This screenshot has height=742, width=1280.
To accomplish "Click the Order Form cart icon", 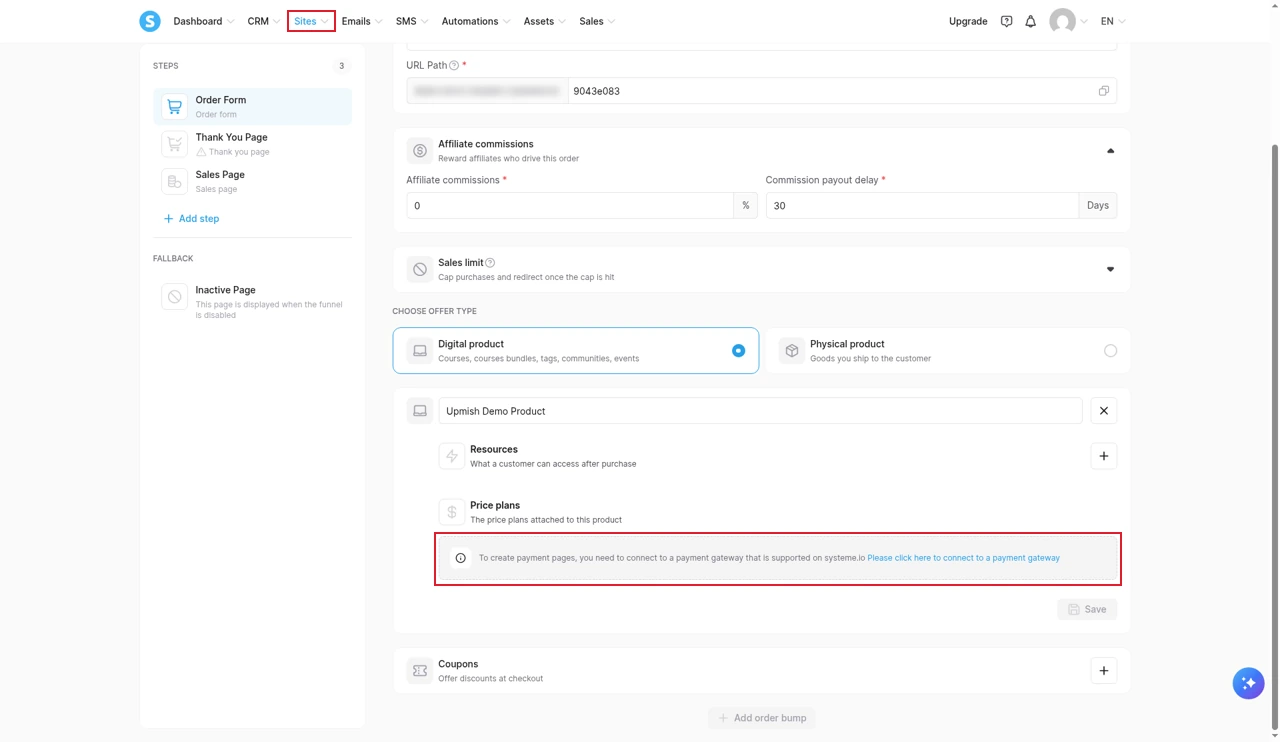I will 174,107.
